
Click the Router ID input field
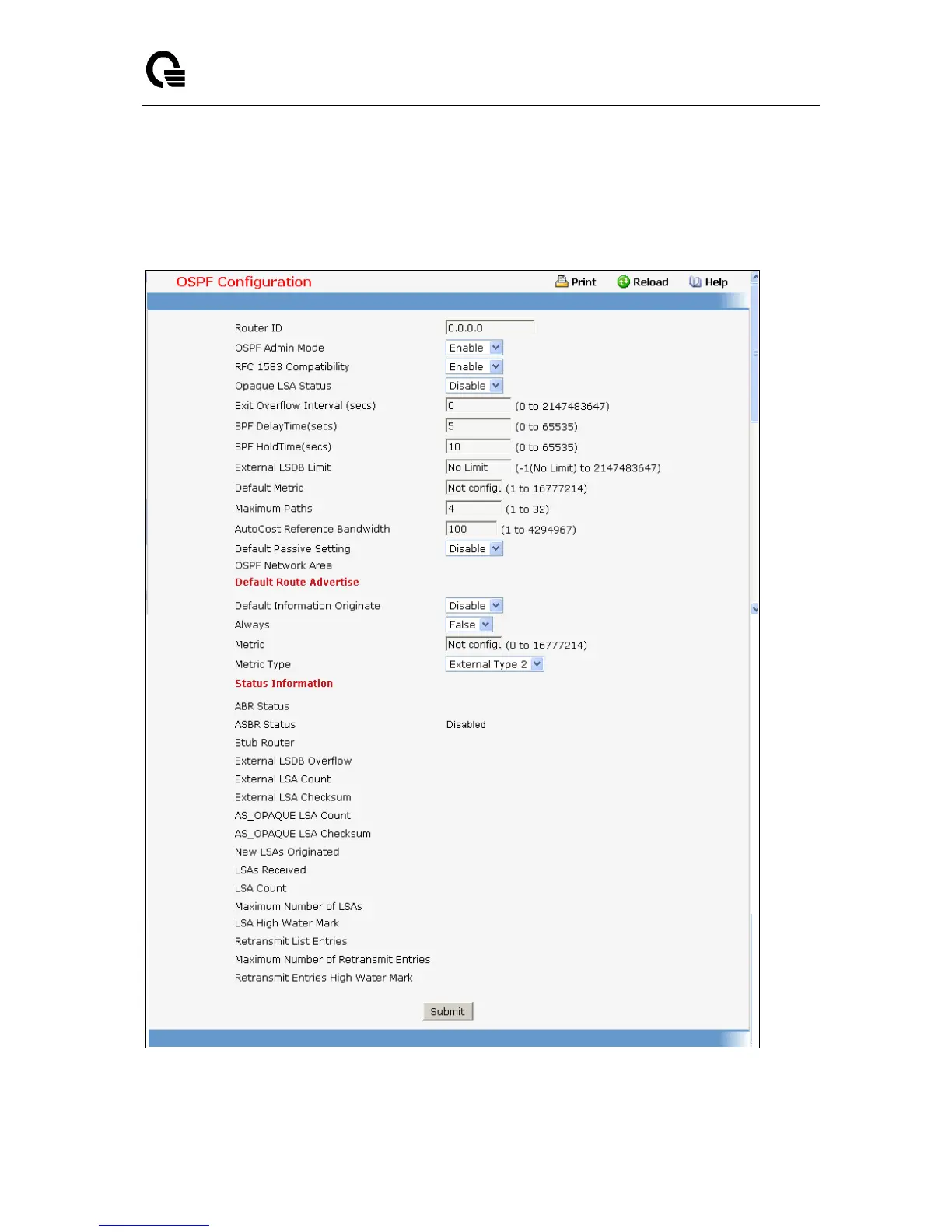490,328
